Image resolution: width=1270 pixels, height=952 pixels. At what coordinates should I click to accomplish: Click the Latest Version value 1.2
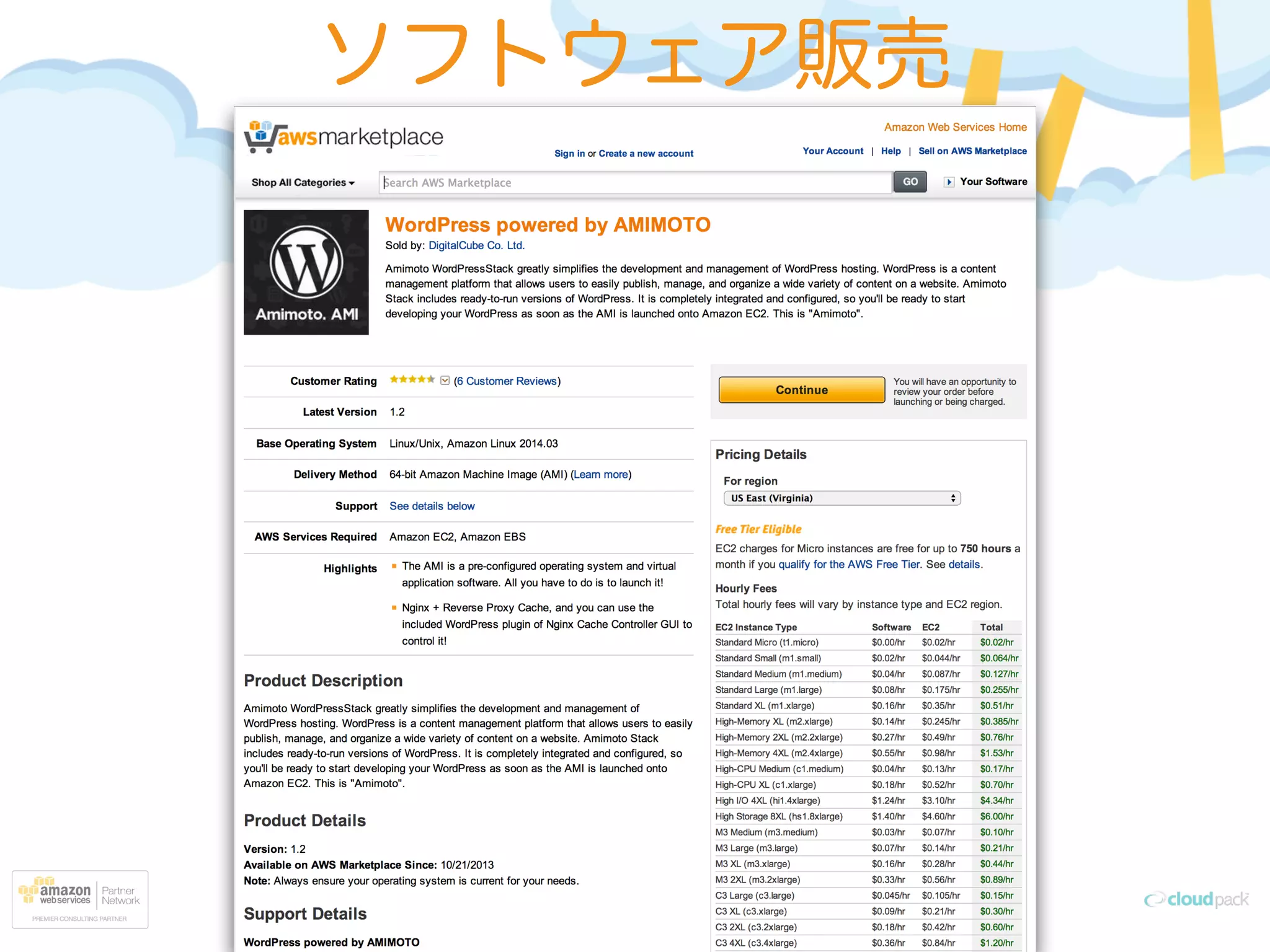(397, 412)
